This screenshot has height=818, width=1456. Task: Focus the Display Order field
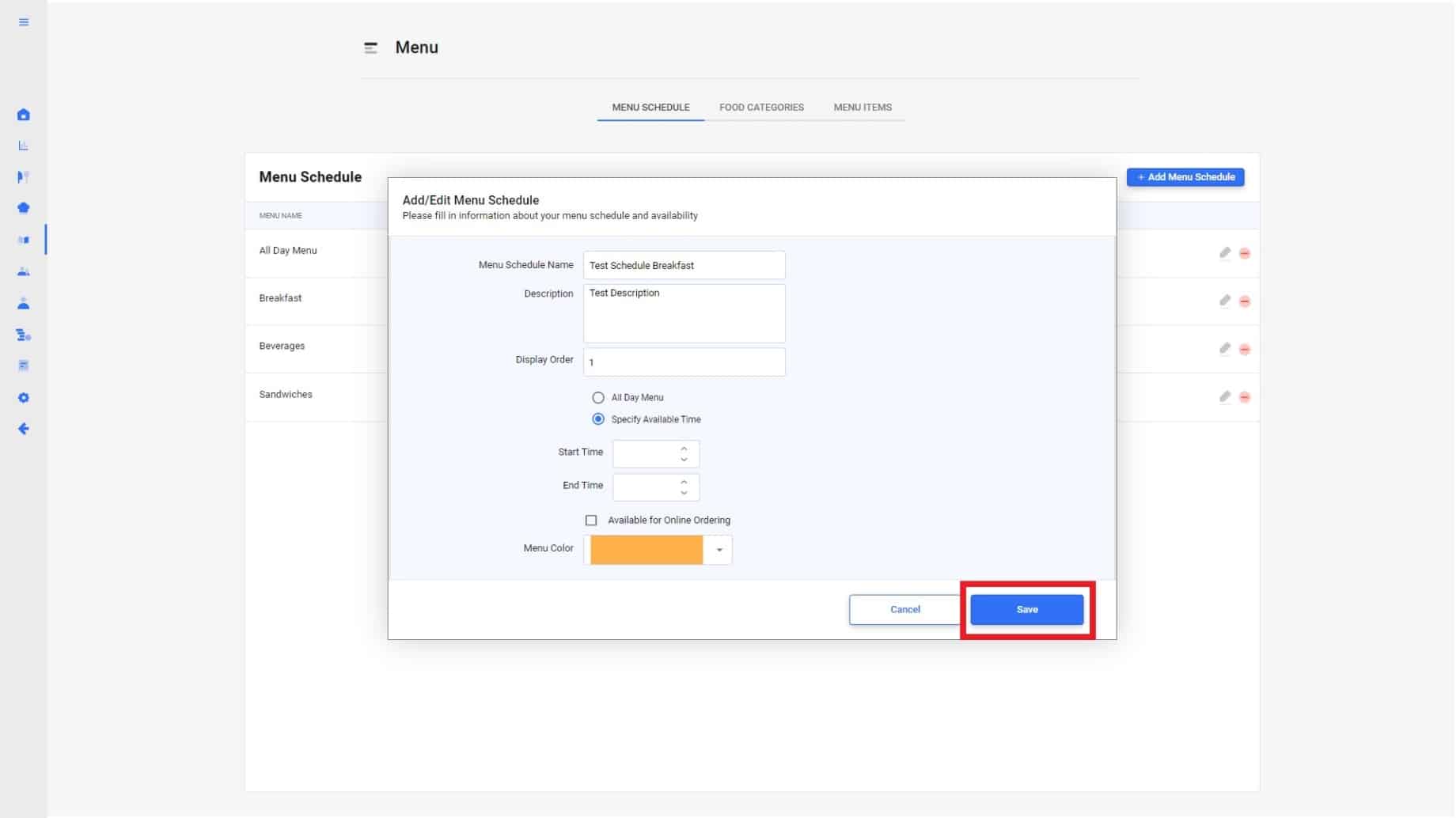click(x=684, y=362)
